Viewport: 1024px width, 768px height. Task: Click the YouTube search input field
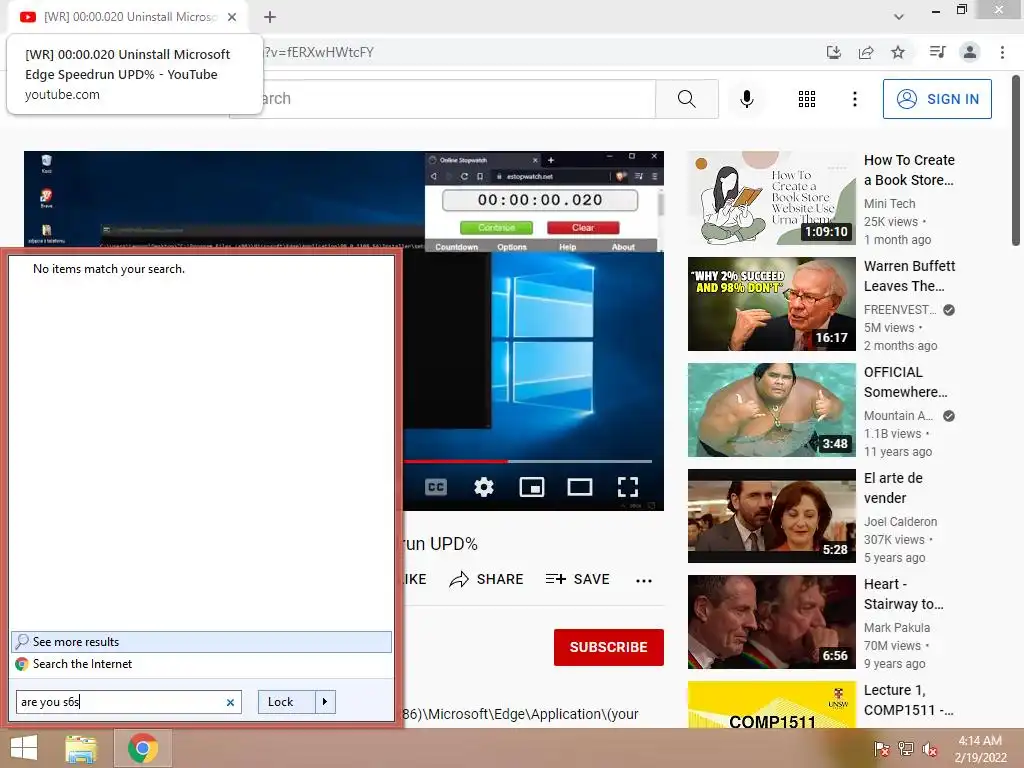[x=442, y=99]
